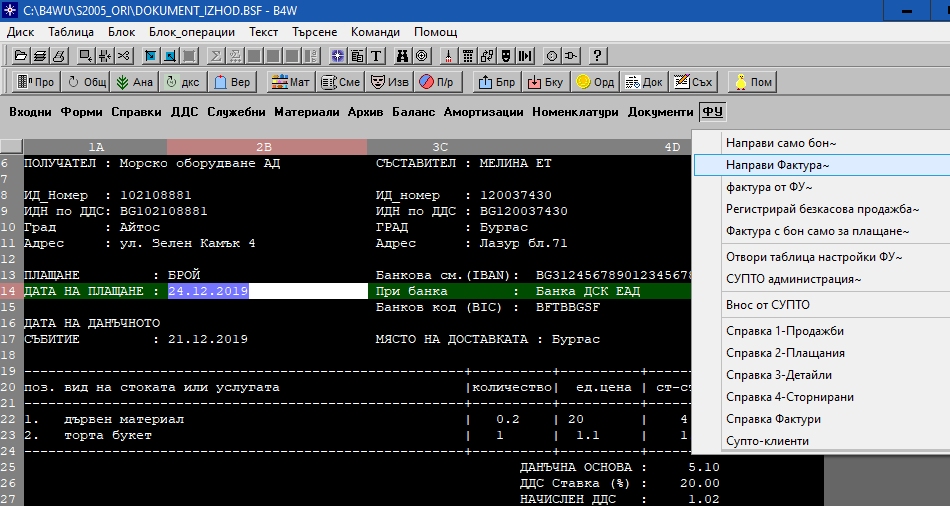This screenshot has height=506, width=950.
Task: Click the Орд toolbar button
Action: (596, 82)
